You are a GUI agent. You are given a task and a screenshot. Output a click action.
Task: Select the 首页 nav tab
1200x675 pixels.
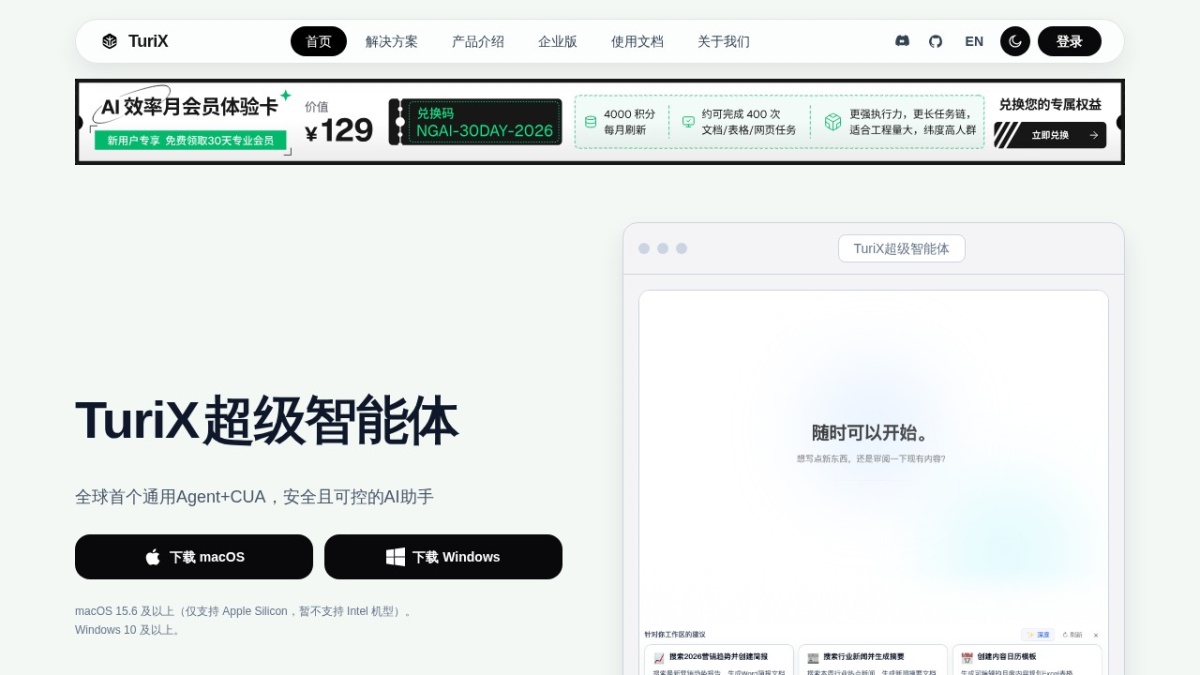(x=319, y=41)
